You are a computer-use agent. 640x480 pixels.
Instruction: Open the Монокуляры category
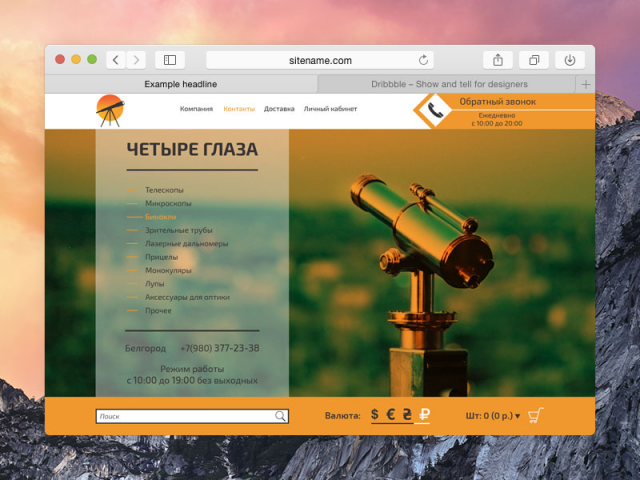coord(168,270)
